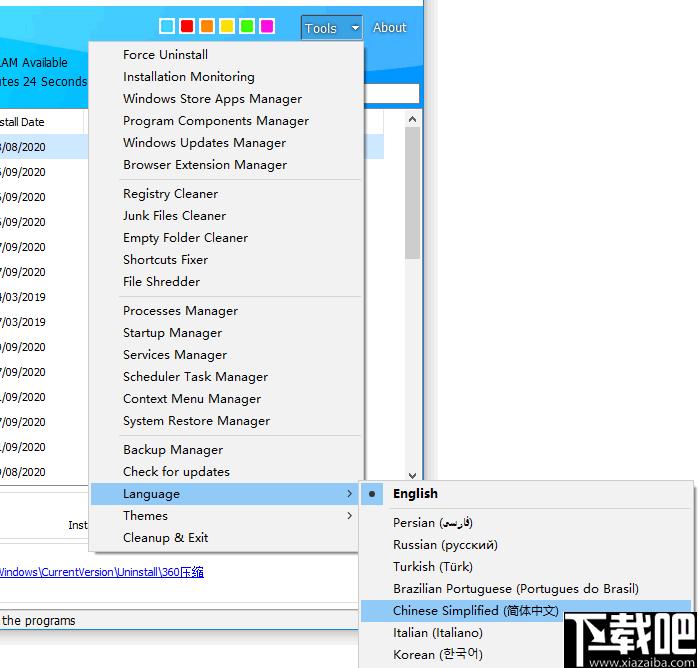Image resolution: width=699 pixels, height=668 pixels.
Task: Open Windows Updates Manager
Action: (226, 143)
